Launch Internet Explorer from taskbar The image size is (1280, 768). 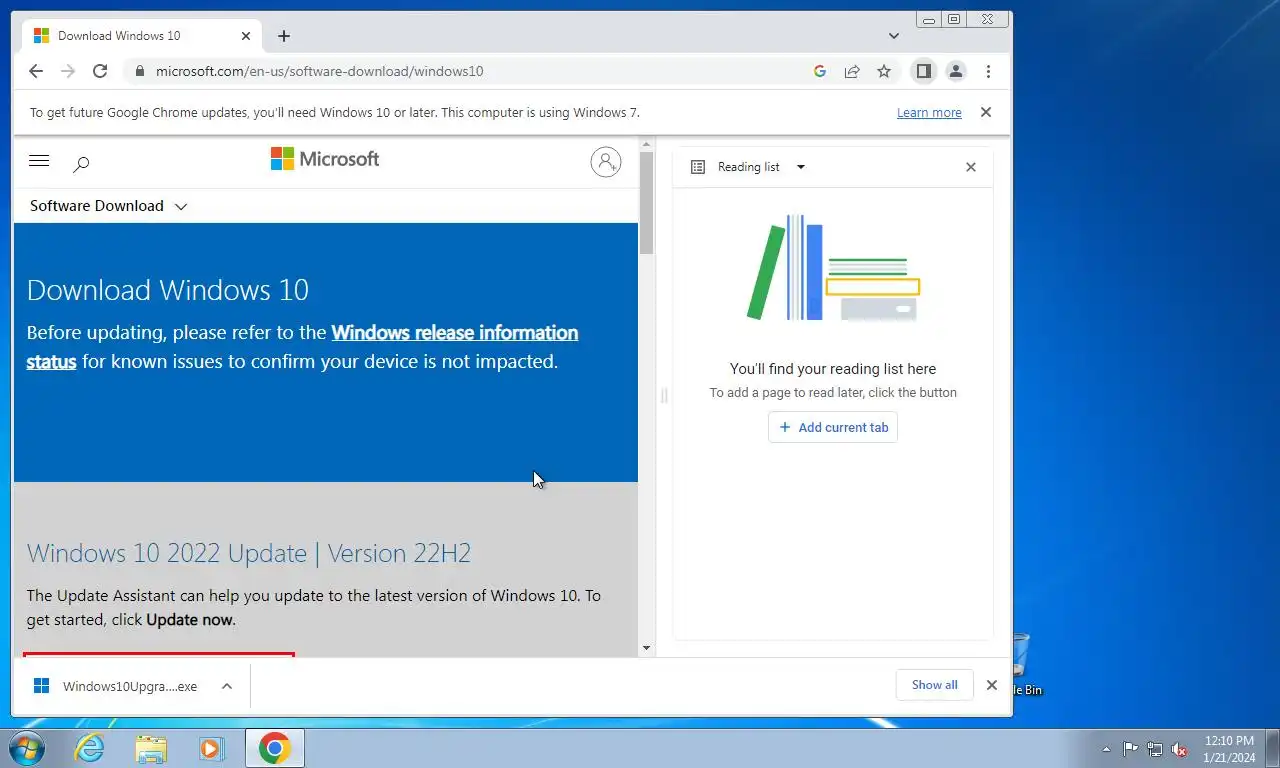[89, 748]
